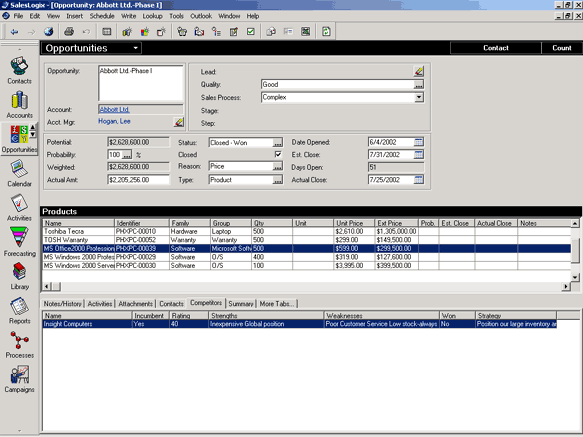583x437 pixels.
Task: Open the Est. Close calendar picker
Action: tap(418, 154)
